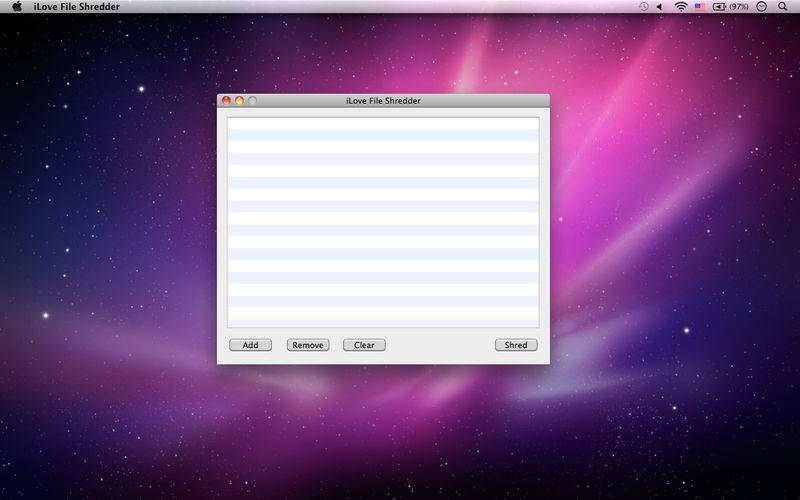This screenshot has height=500, width=800.
Task: Open the clock icon in menu bar
Action: pos(761,7)
